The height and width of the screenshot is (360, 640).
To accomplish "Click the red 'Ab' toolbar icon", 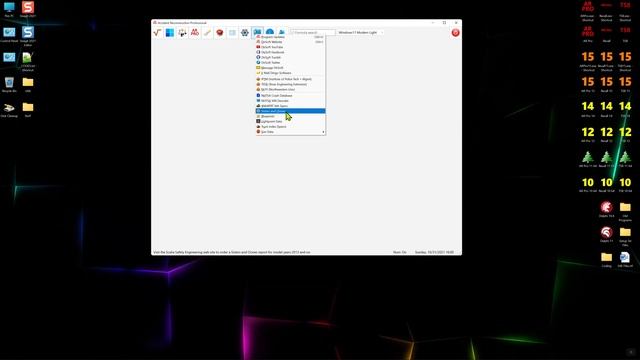I will click(195, 33).
